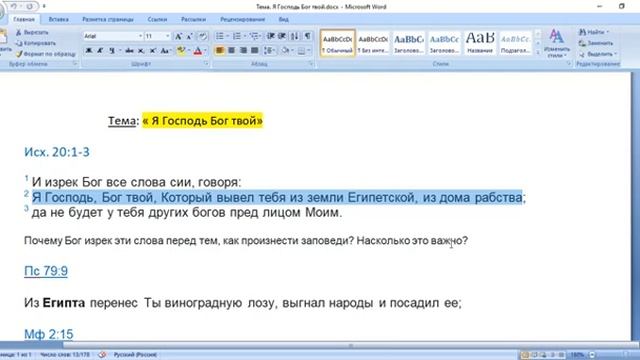Select Обычный style
Screen dimensions: 640x360
tap(338, 43)
